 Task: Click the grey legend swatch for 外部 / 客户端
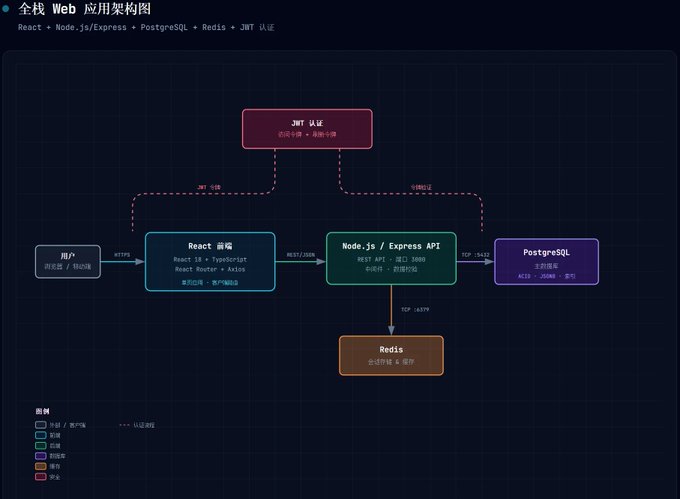[41, 425]
